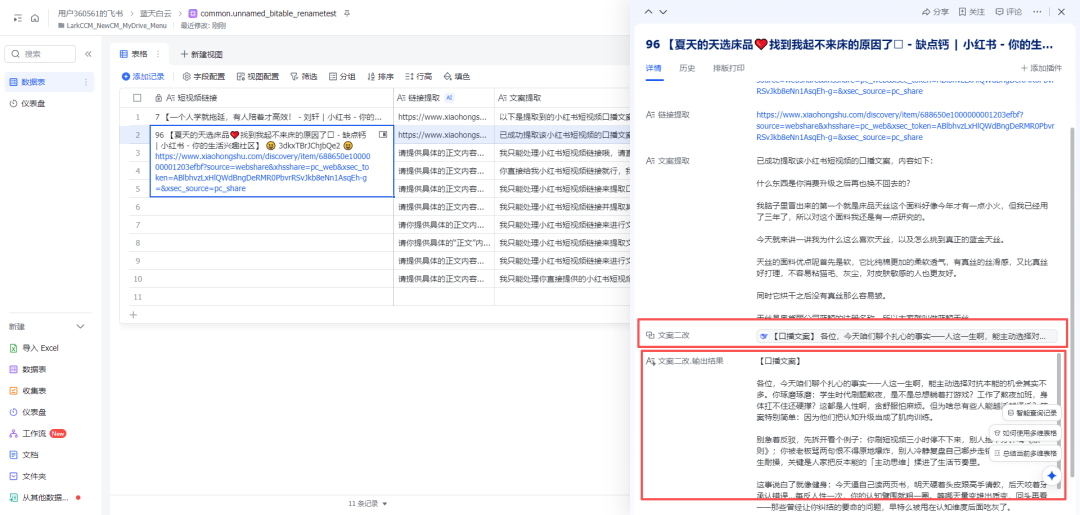Select the 表格 view tab
The width and height of the screenshot is (1080, 515).
134,54
